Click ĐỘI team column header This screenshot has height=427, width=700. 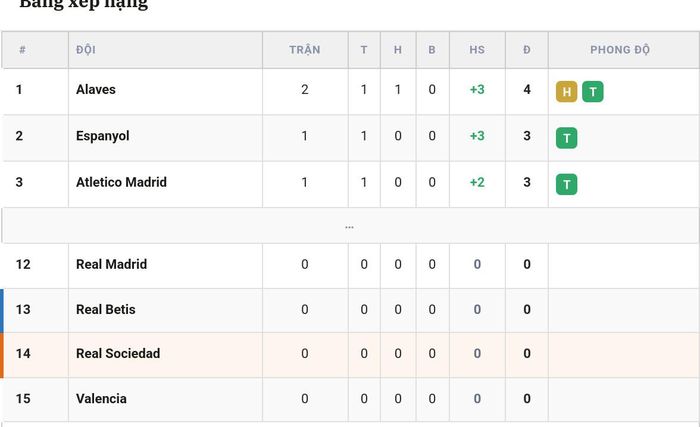pos(86,50)
